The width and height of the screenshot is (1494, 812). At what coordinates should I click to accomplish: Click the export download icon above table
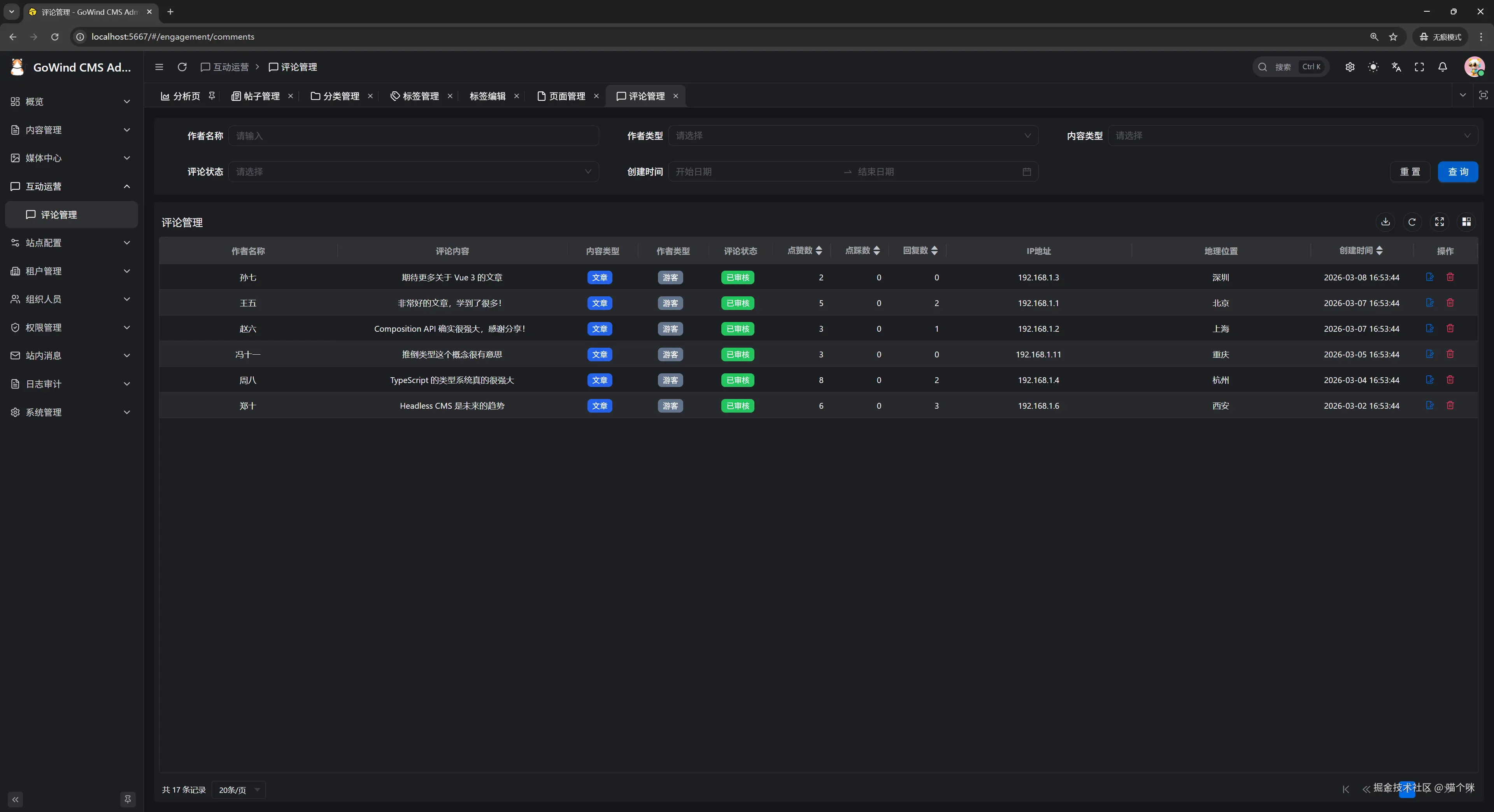click(x=1385, y=222)
